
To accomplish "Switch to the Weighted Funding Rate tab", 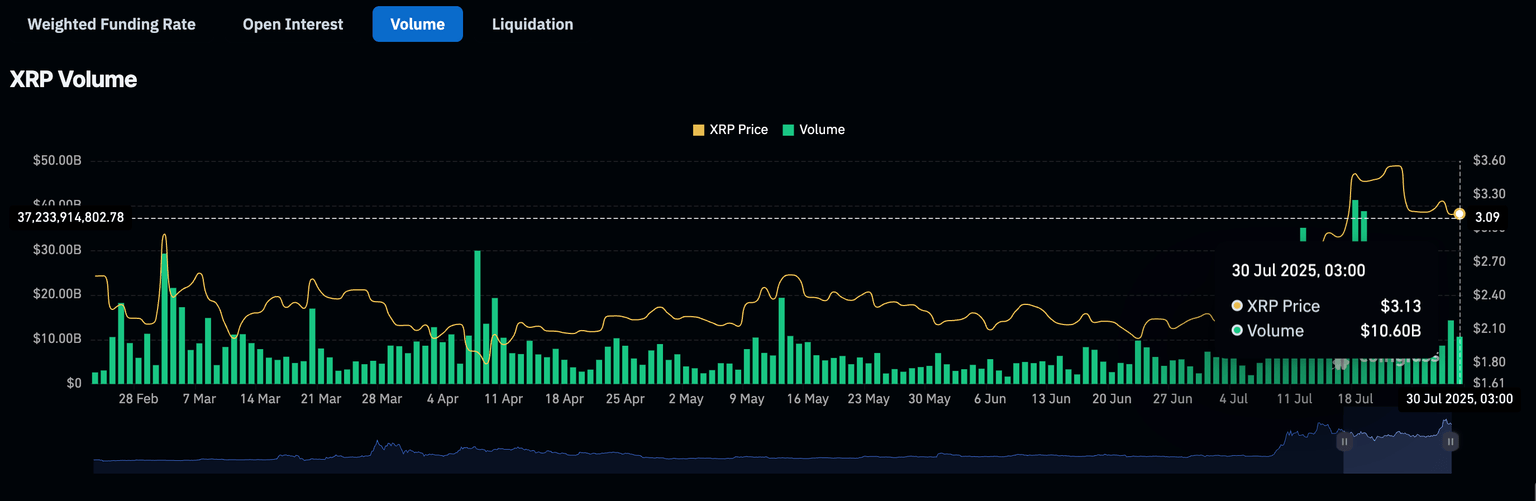I will pos(111,24).
